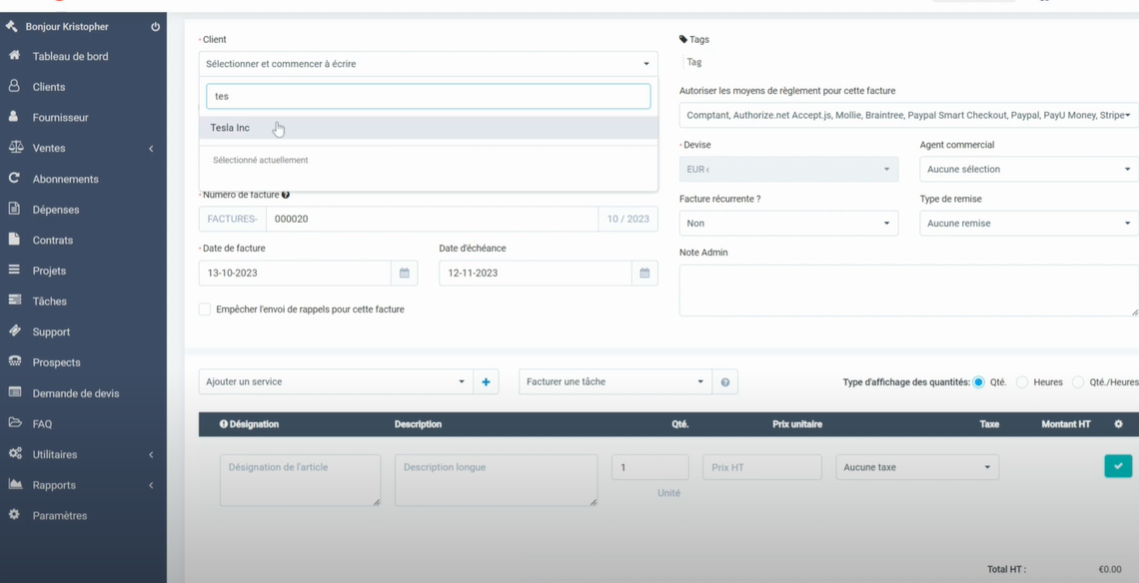The image size is (1139, 583).
Task: Select Tesla Inc from client results
Action: pyautogui.click(x=230, y=128)
